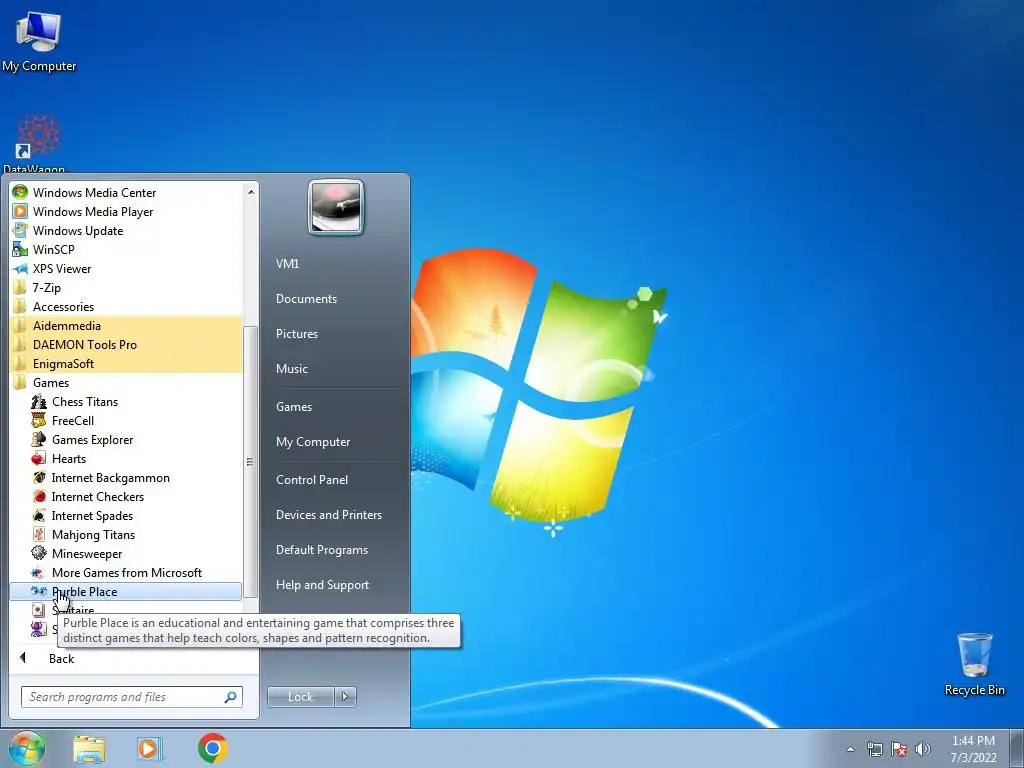This screenshot has width=1024, height=768.
Task: Open Windows Update icon
Action: click(20, 230)
